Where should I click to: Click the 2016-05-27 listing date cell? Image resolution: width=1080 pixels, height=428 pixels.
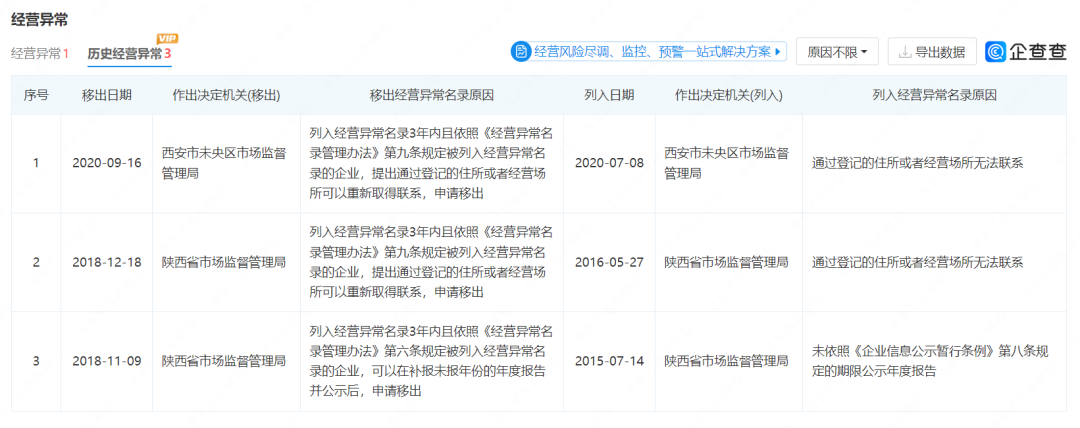[x=609, y=262]
